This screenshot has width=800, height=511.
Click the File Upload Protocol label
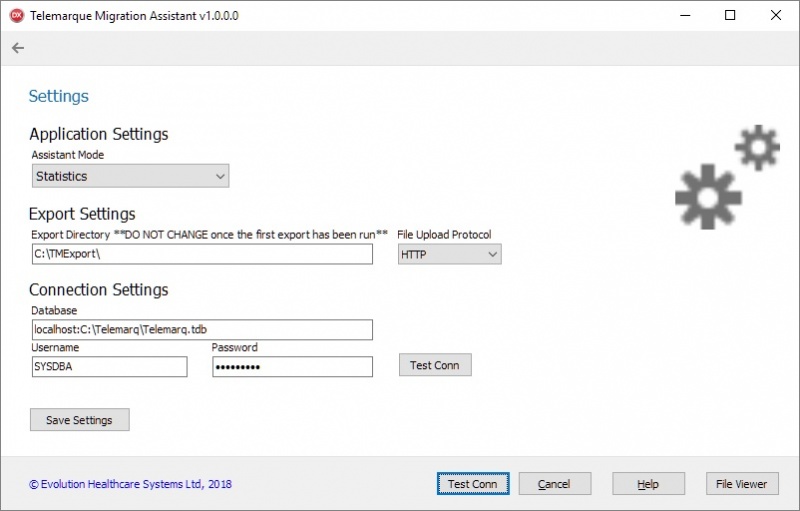tap(444, 235)
